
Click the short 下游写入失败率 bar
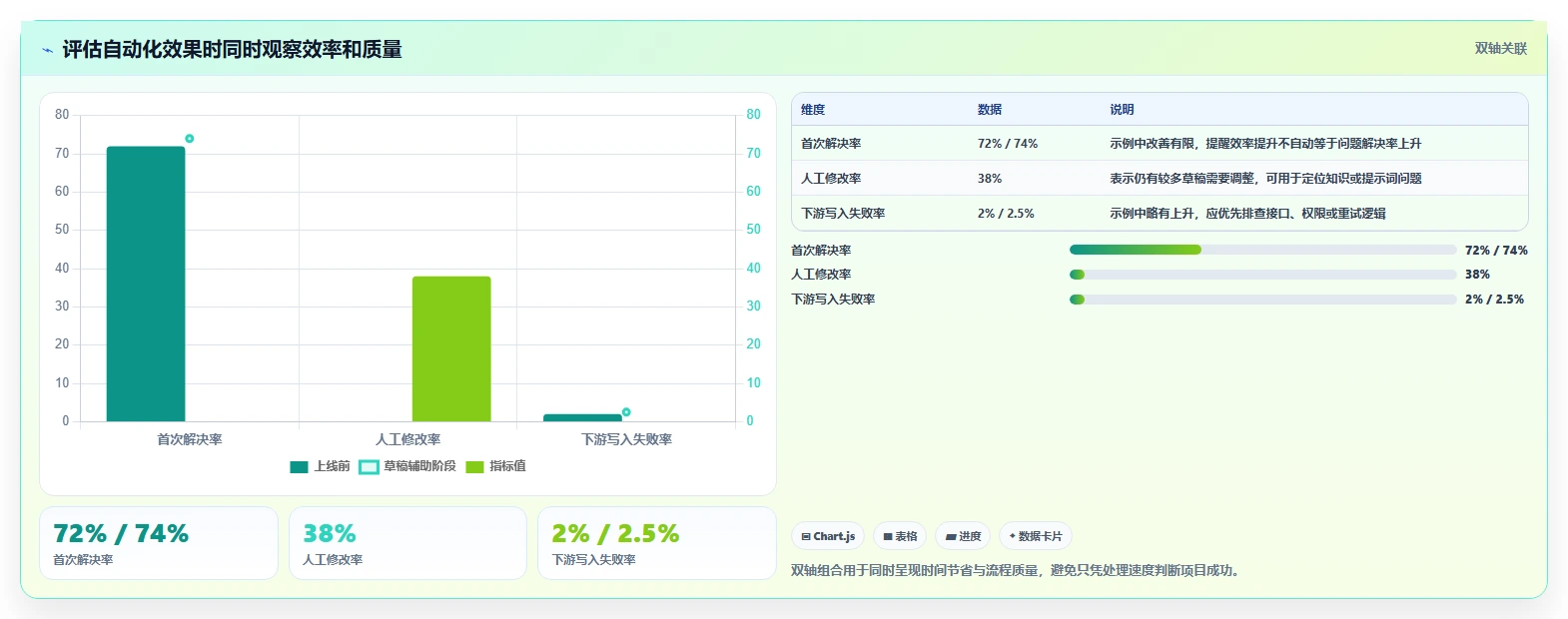(x=582, y=417)
